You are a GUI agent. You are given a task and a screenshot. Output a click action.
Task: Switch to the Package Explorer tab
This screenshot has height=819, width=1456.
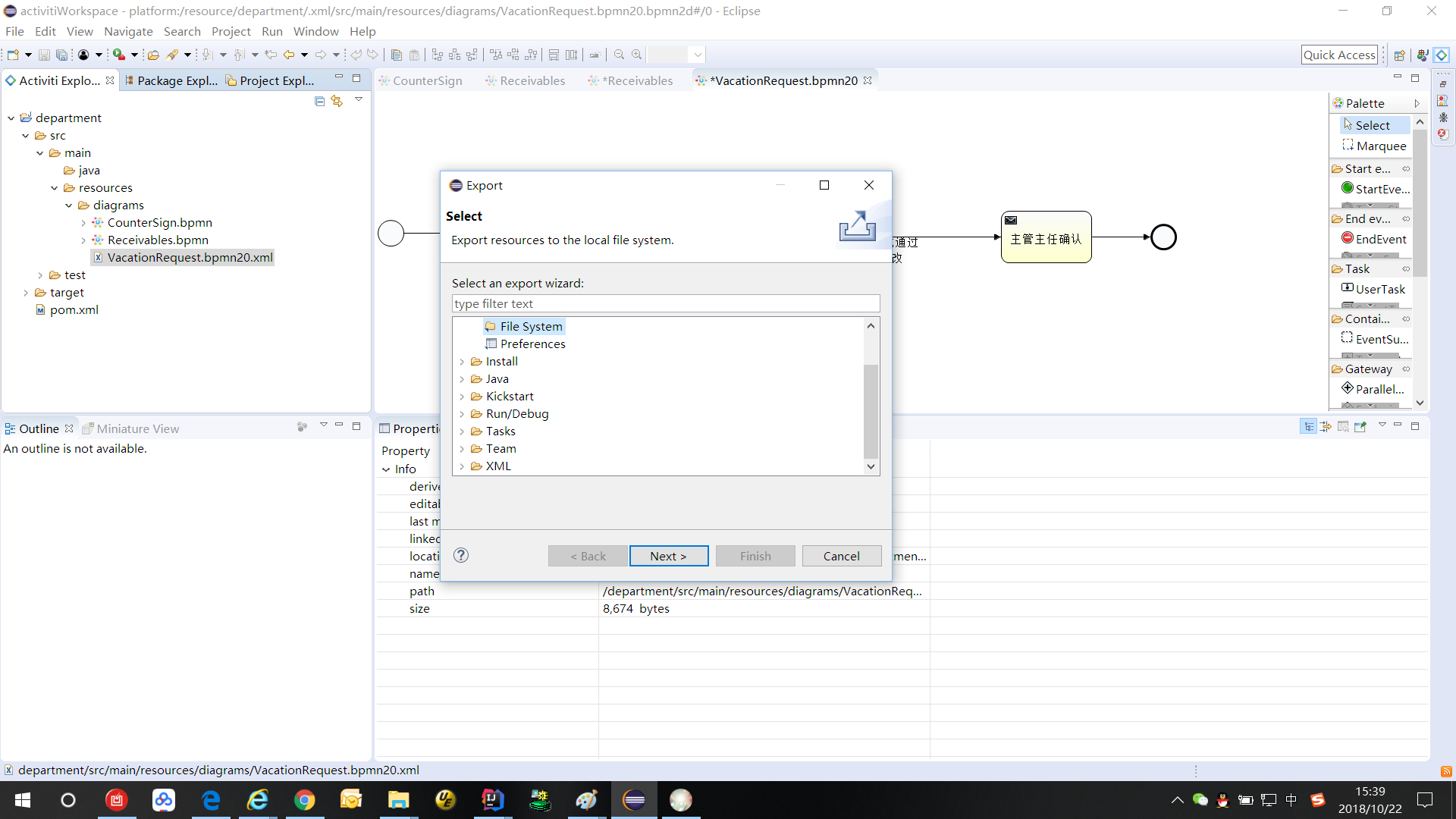[171, 80]
